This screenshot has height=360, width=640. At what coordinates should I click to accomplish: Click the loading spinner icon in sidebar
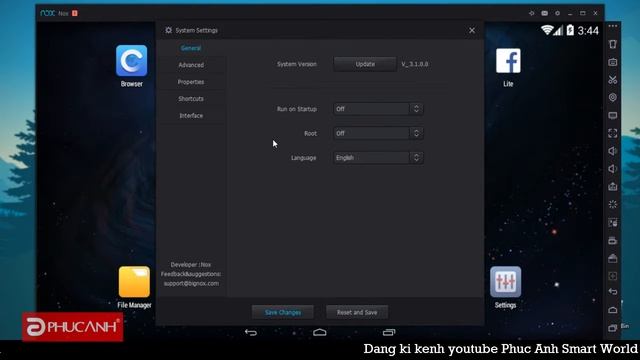[x=613, y=204]
